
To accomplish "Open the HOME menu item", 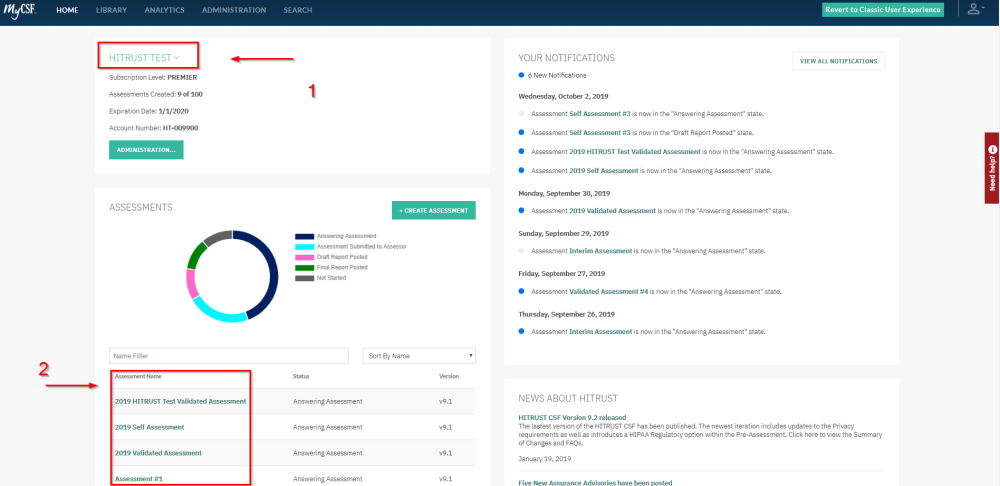I will 68,10.
